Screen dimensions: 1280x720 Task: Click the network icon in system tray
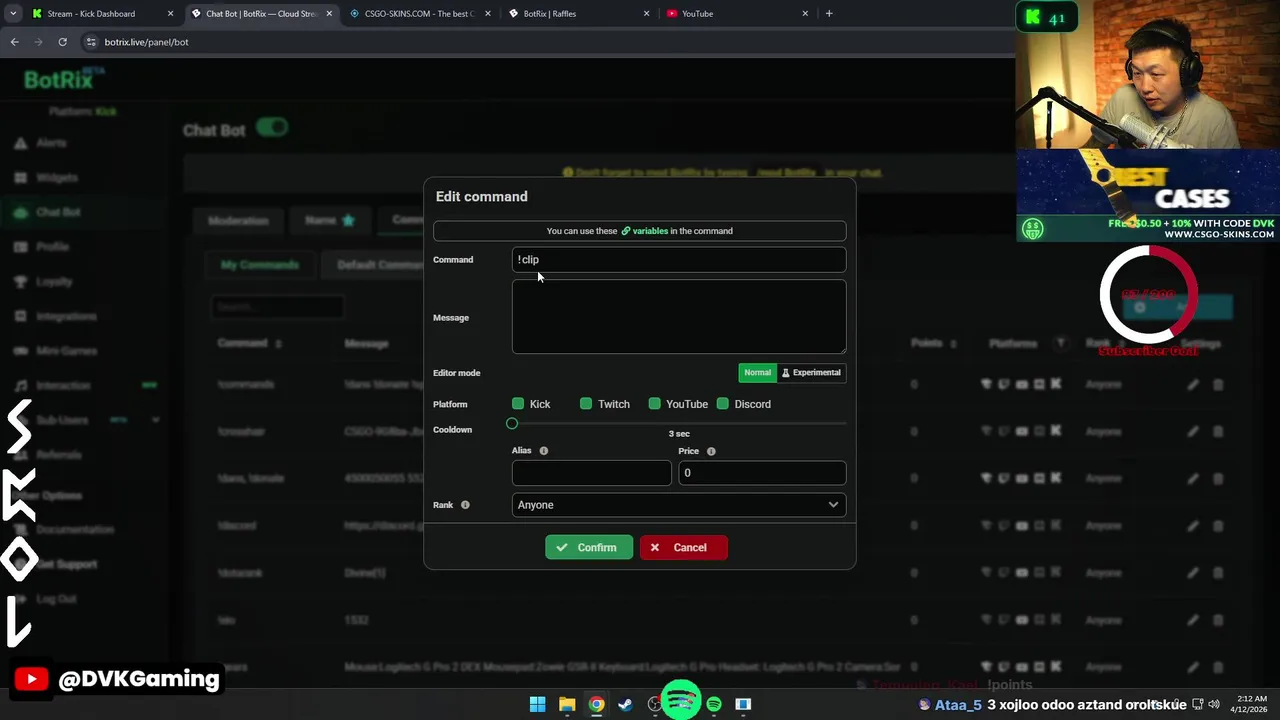pyautogui.click(x=1198, y=704)
